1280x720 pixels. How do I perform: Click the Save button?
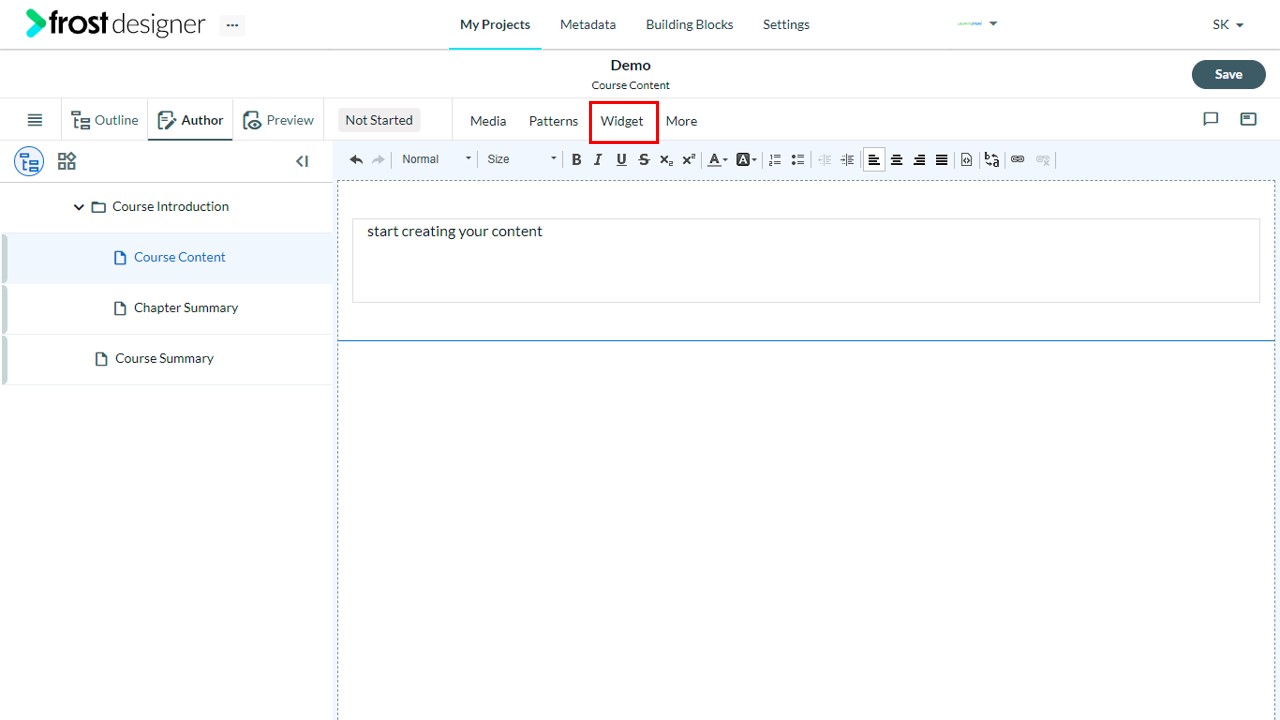click(x=1228, y=74)
